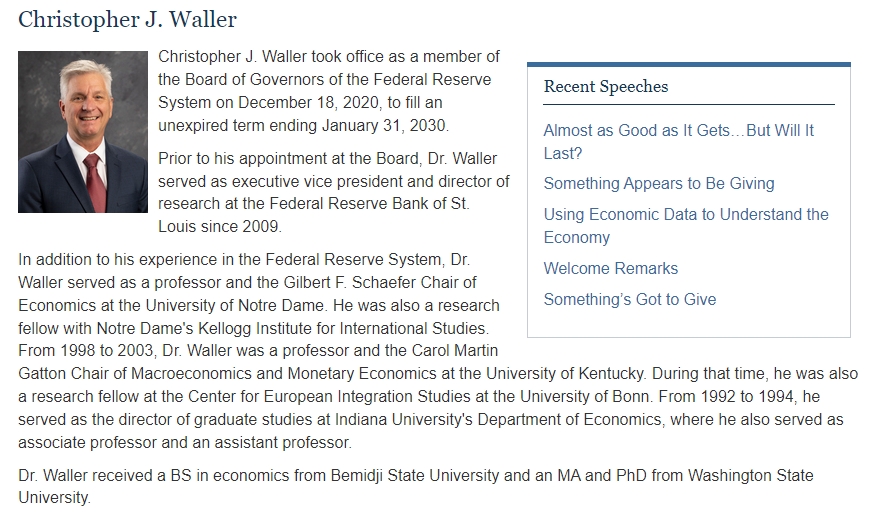
Task: Open the 'Something's Got to Give' speech
Action: [x=629, y=299]
